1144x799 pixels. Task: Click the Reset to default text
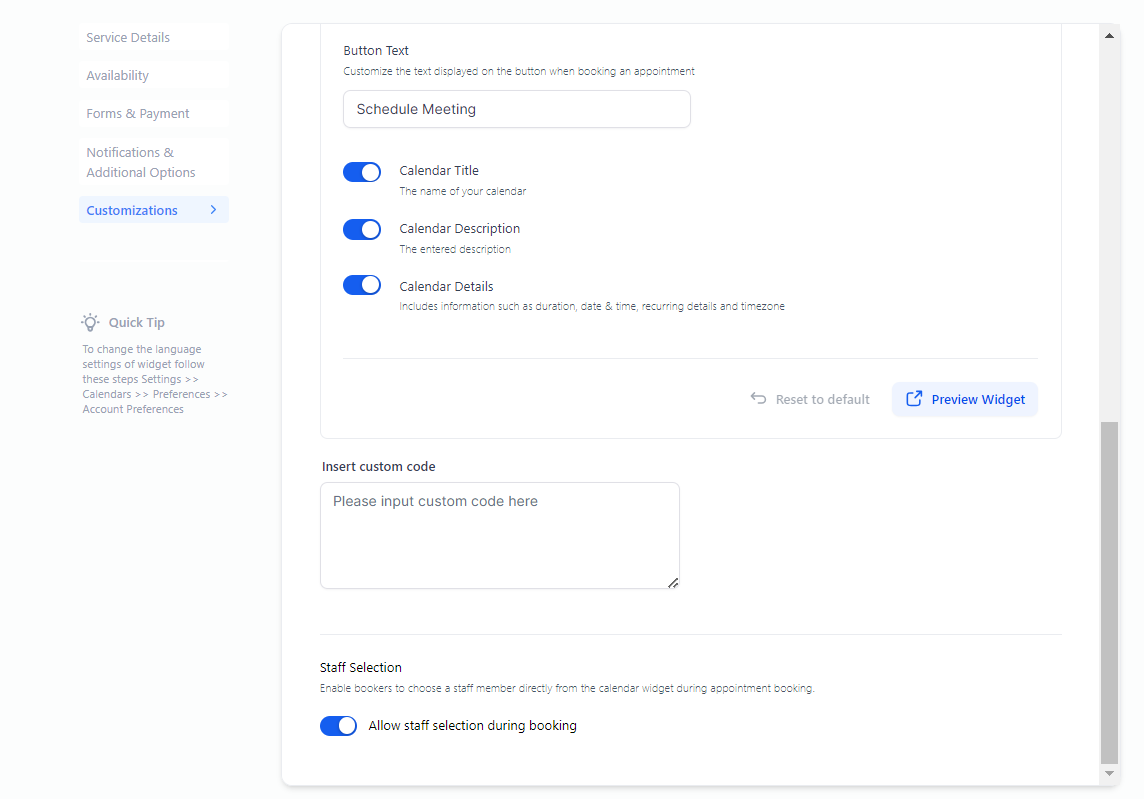click(822, 399)
